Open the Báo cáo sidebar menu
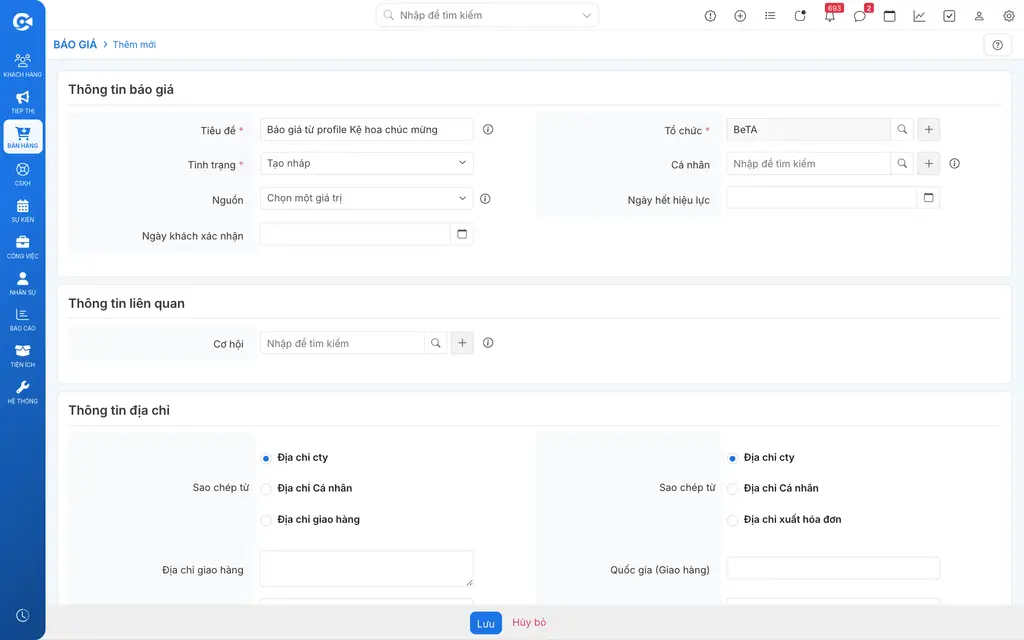 pos(23,319)
